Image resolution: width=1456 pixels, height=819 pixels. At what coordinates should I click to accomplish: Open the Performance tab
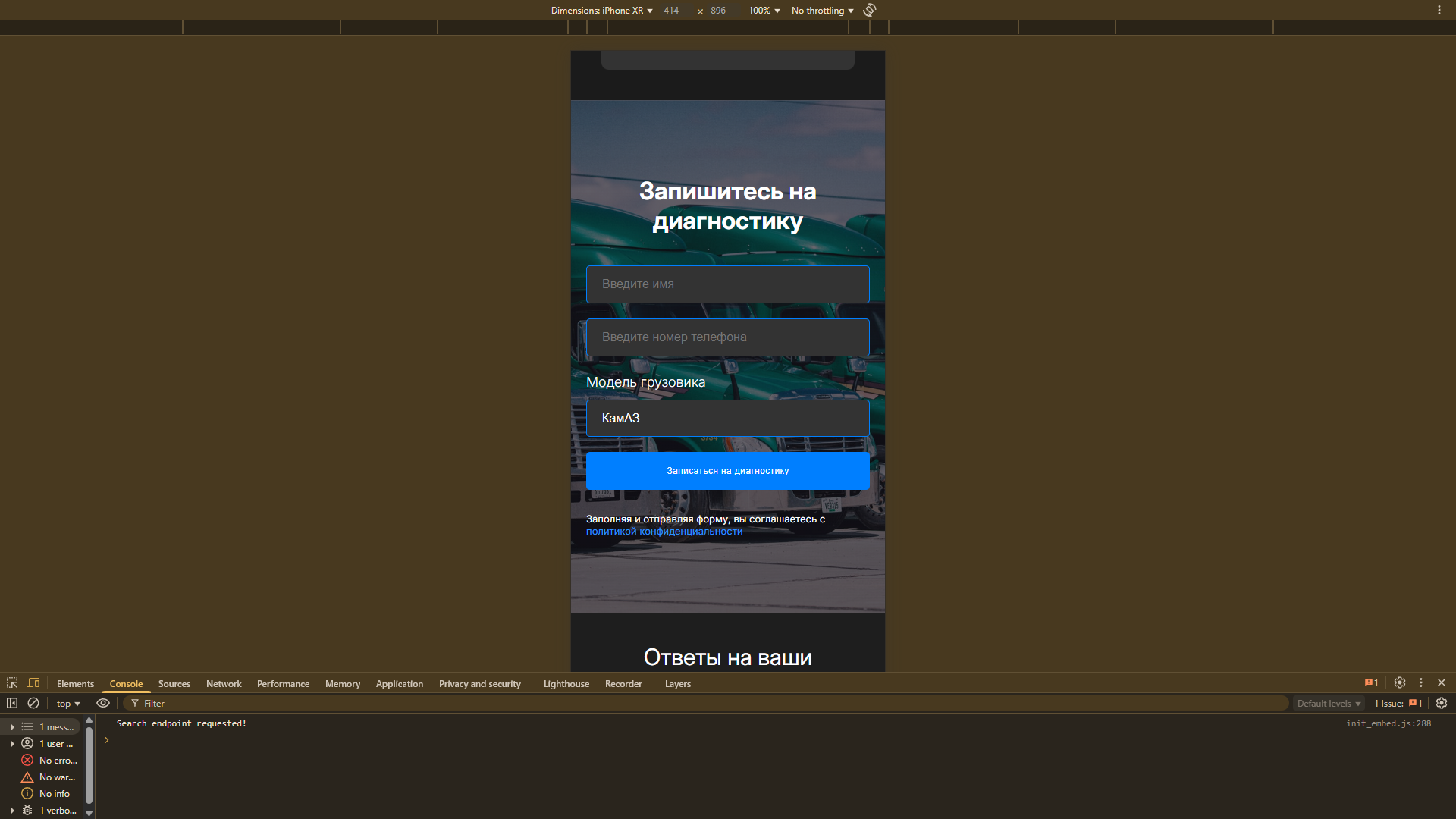(283, 684)
